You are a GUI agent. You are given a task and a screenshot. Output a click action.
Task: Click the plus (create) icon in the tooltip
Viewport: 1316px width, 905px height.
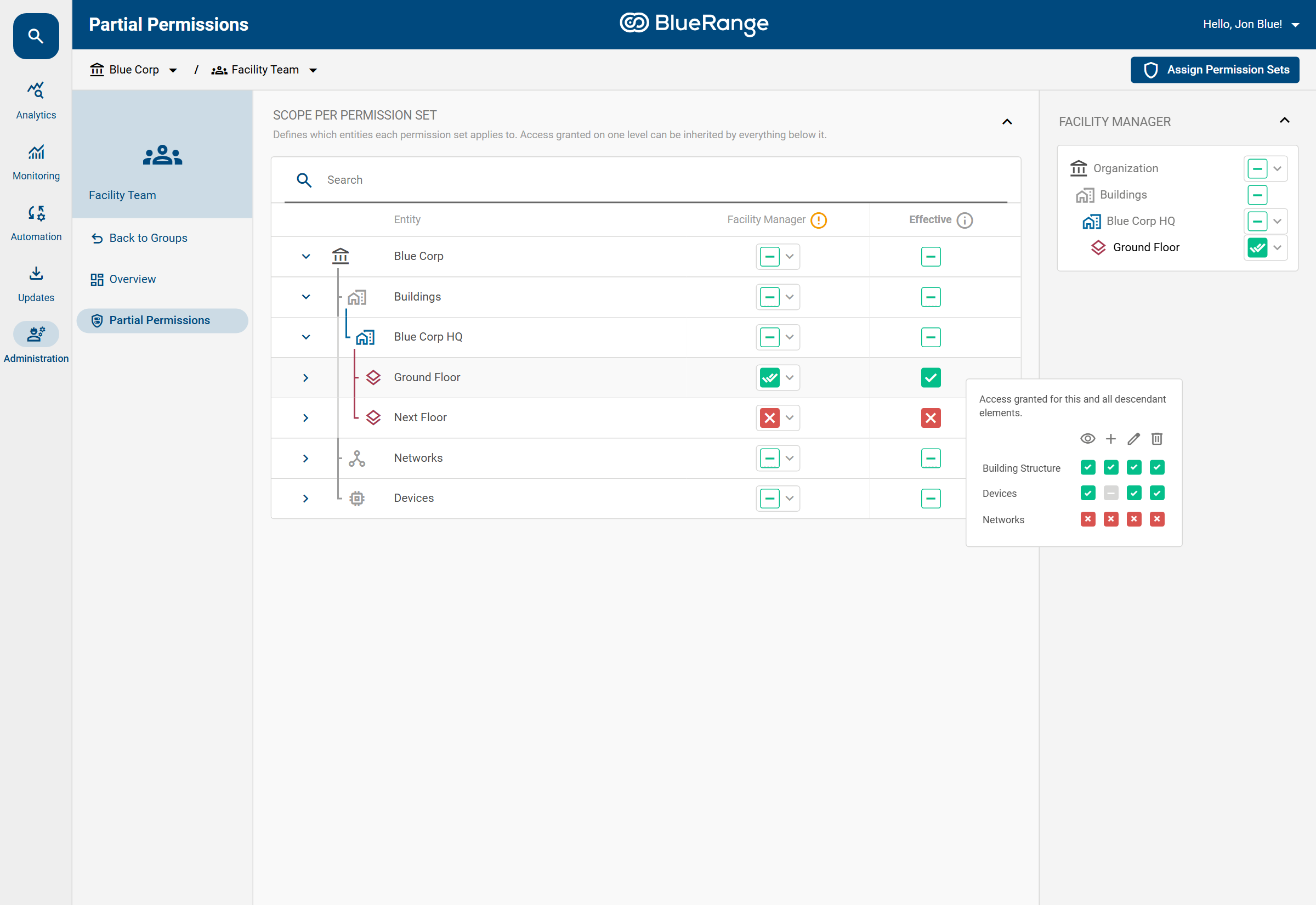click(1110, 439)
